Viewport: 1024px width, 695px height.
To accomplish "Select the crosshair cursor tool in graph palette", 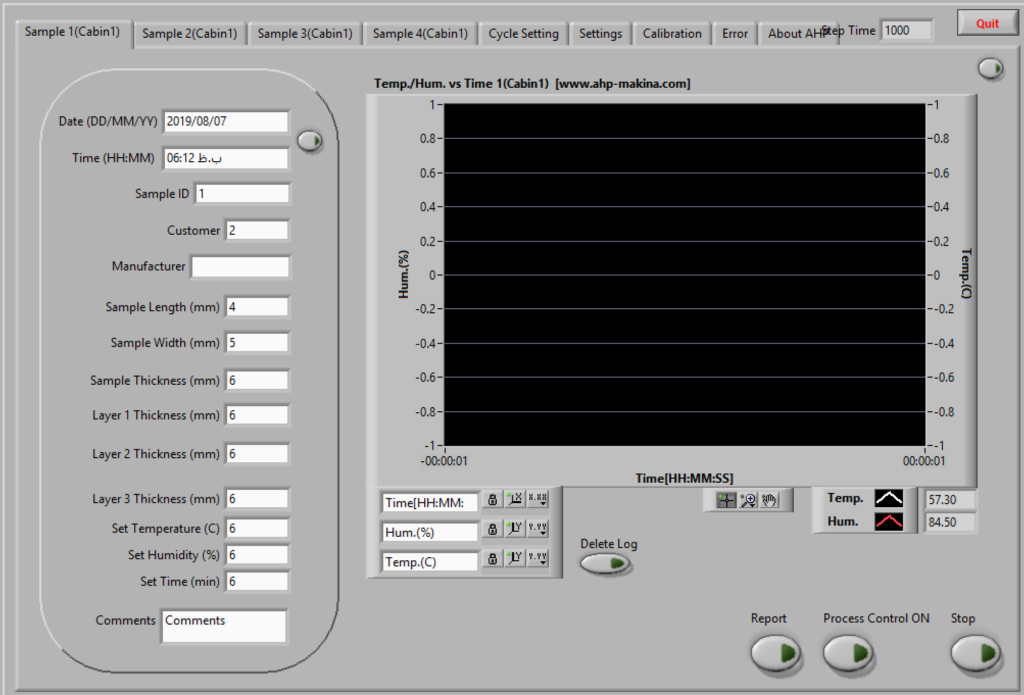I will (x=727, y=500).
